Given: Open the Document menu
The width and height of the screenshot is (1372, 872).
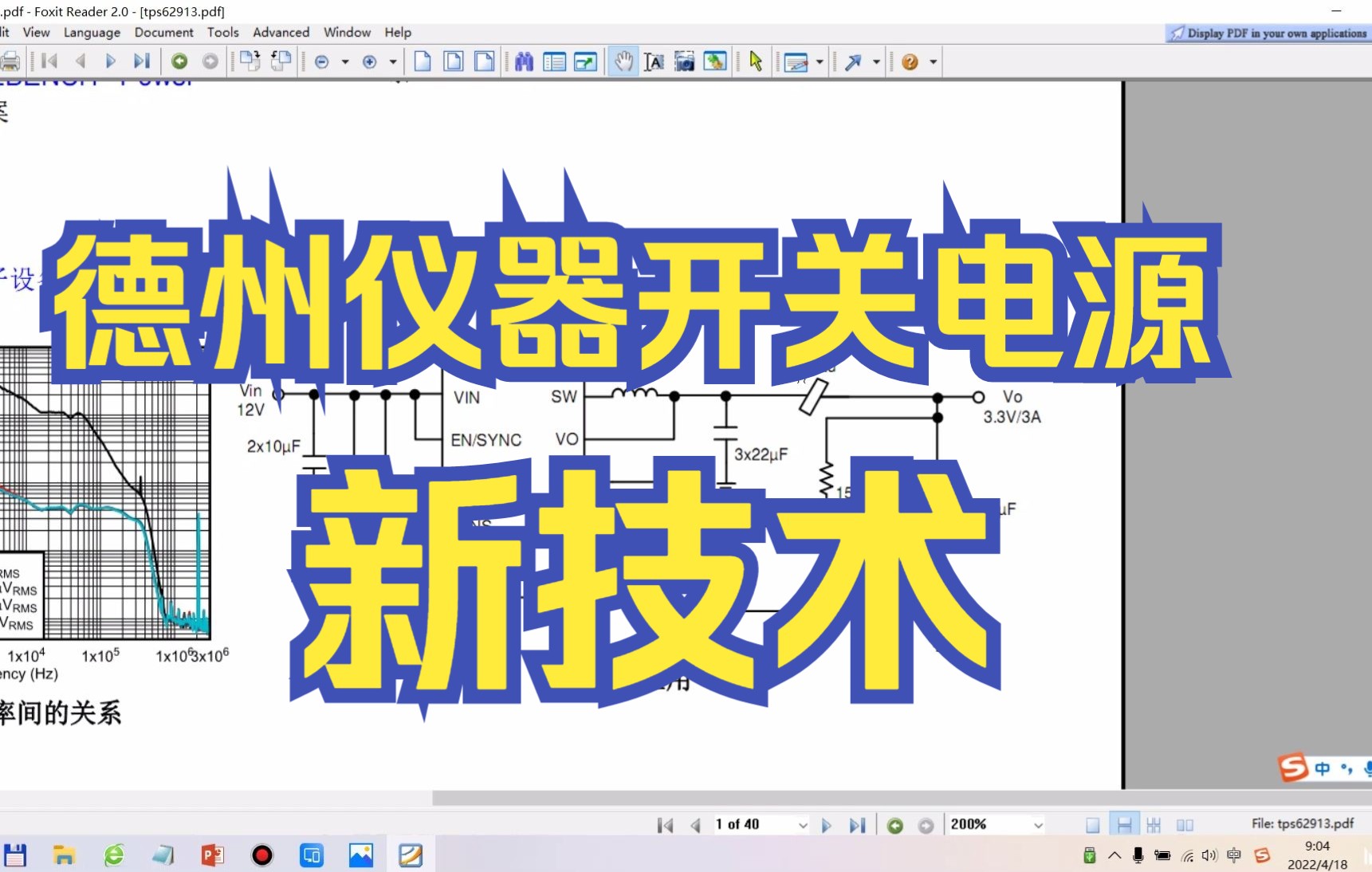Looking at the screenshot, I should point(163,32).
